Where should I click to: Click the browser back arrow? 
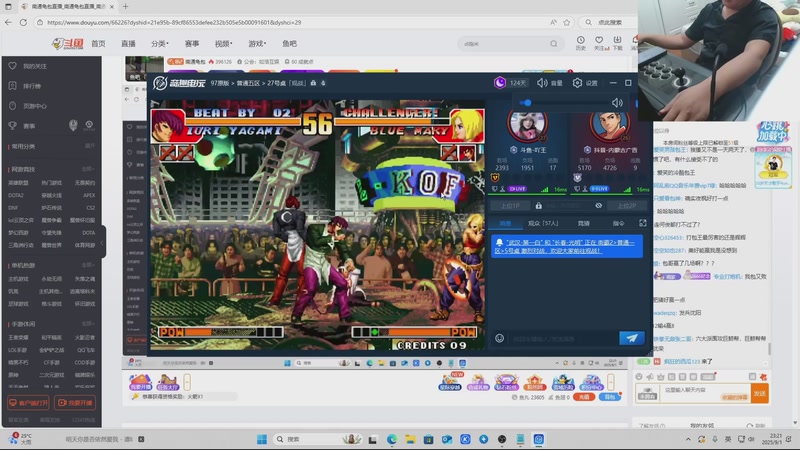[8, 22]
